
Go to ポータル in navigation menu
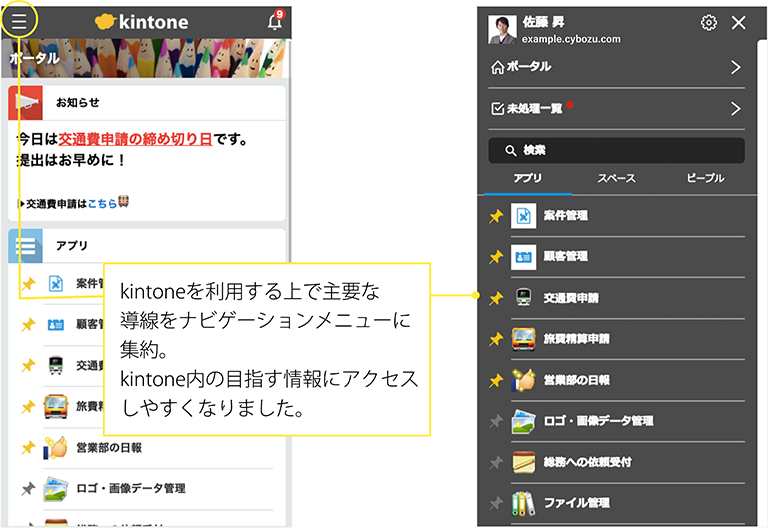[x=616, y=67]
